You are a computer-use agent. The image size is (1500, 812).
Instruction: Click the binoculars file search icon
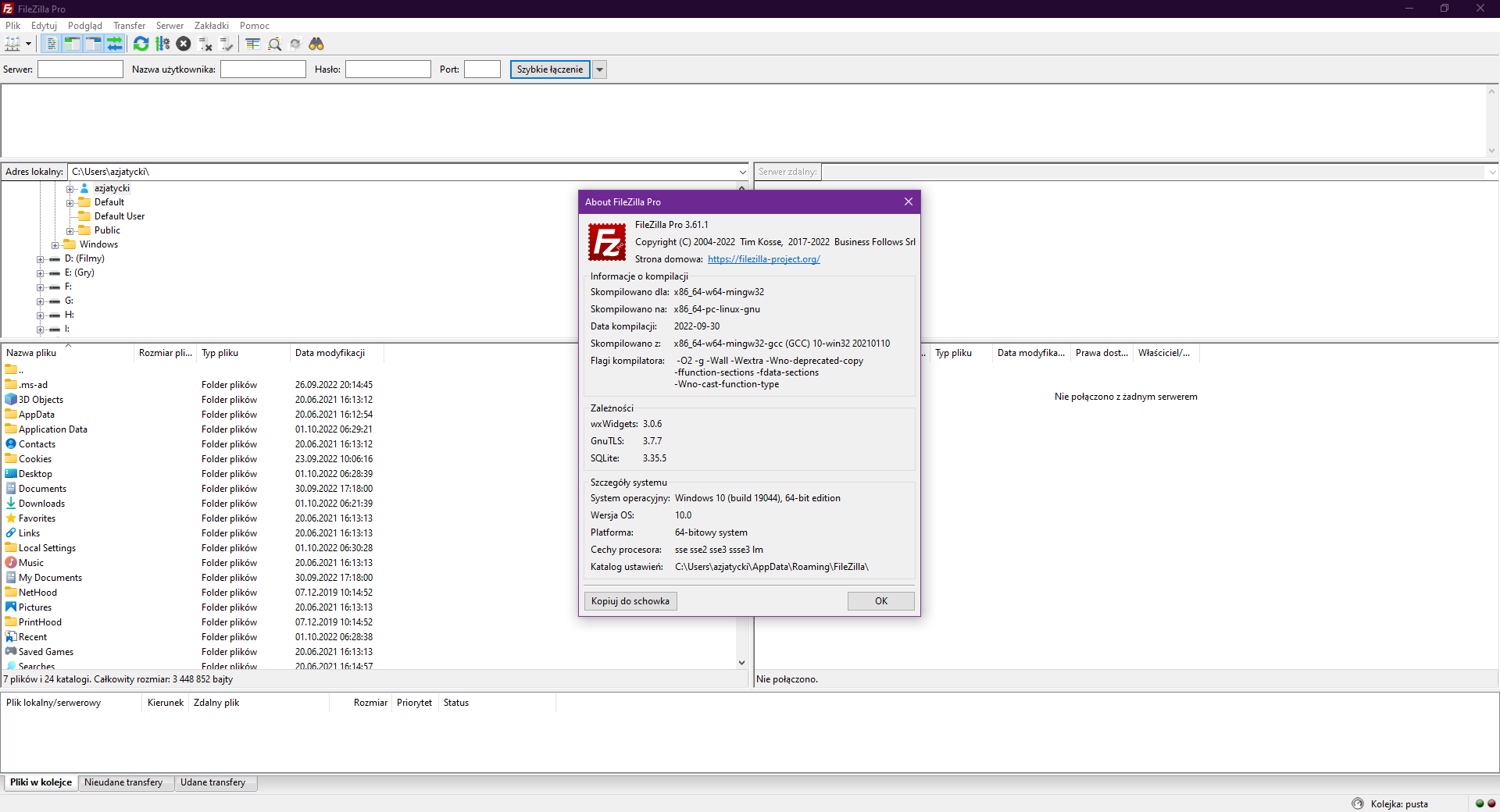pos(316,44)
